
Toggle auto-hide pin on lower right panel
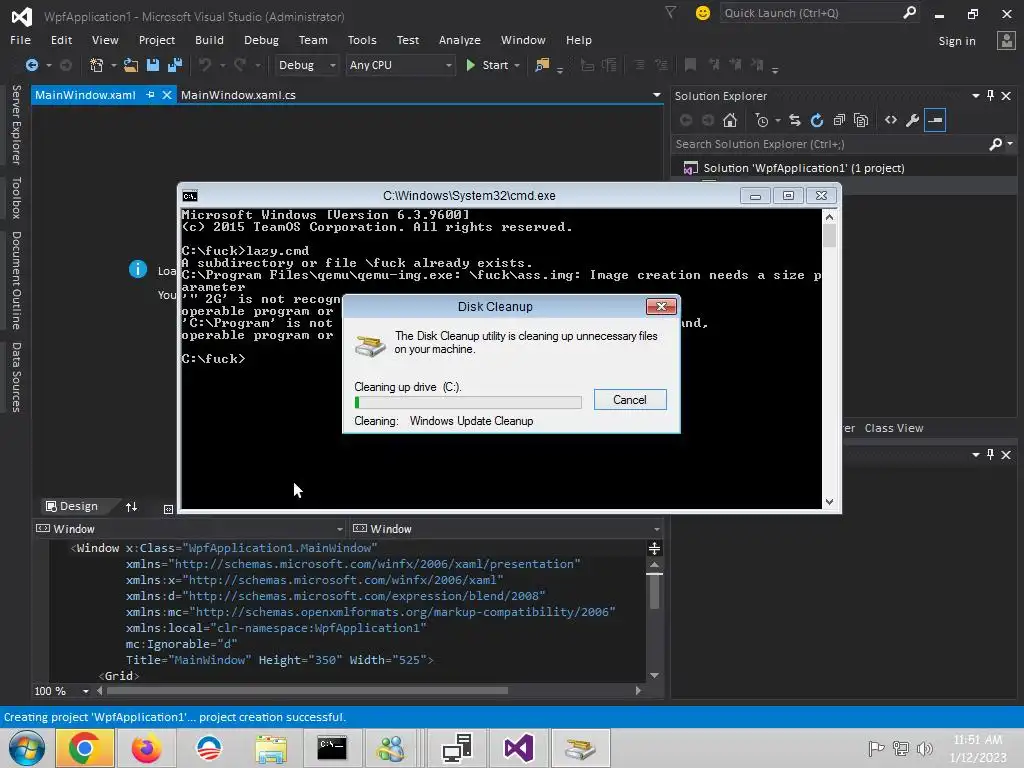click(x=990, y=454)
